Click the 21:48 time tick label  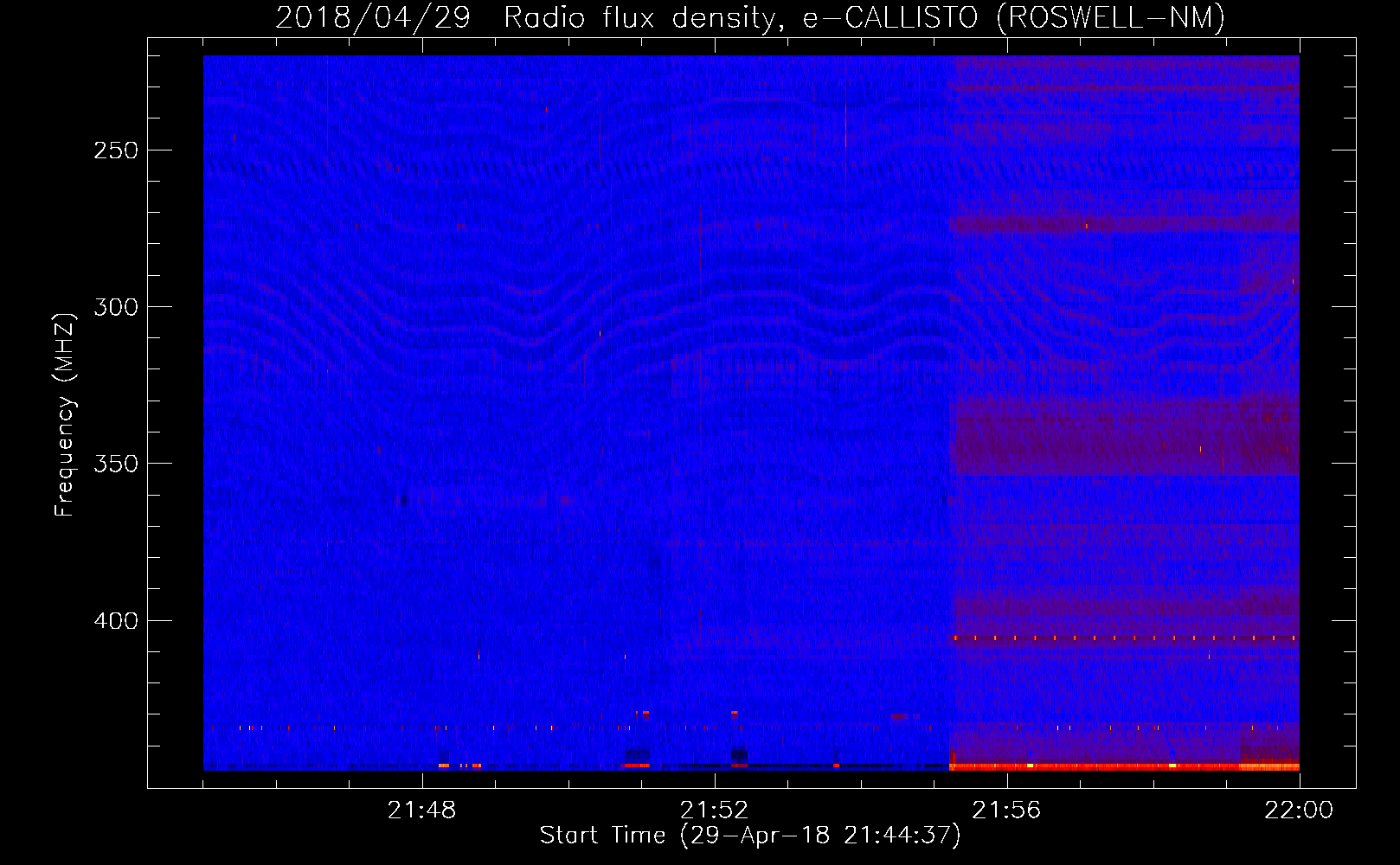421,811
